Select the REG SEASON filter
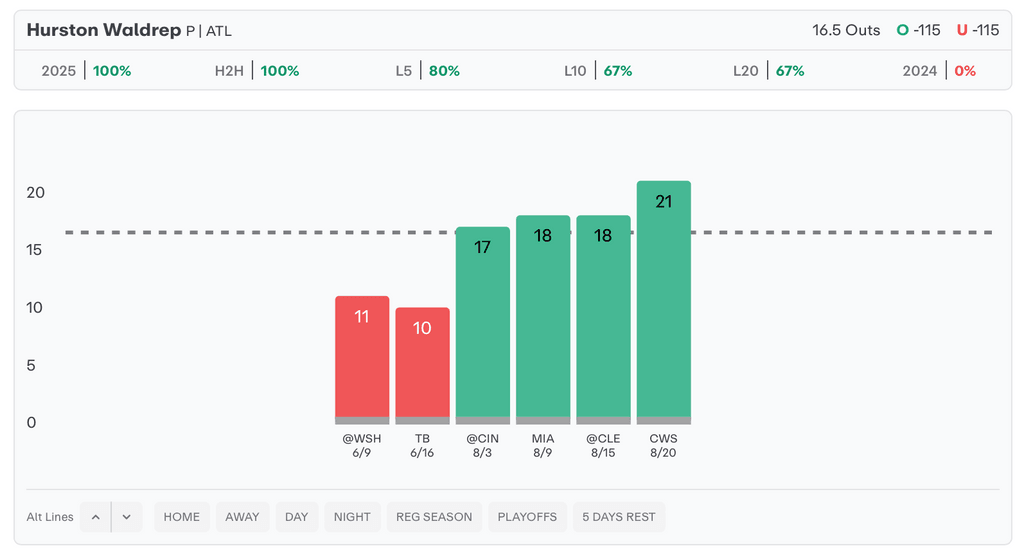The width and height of the screenshot is (1024, 560). (x=434, y=517)
